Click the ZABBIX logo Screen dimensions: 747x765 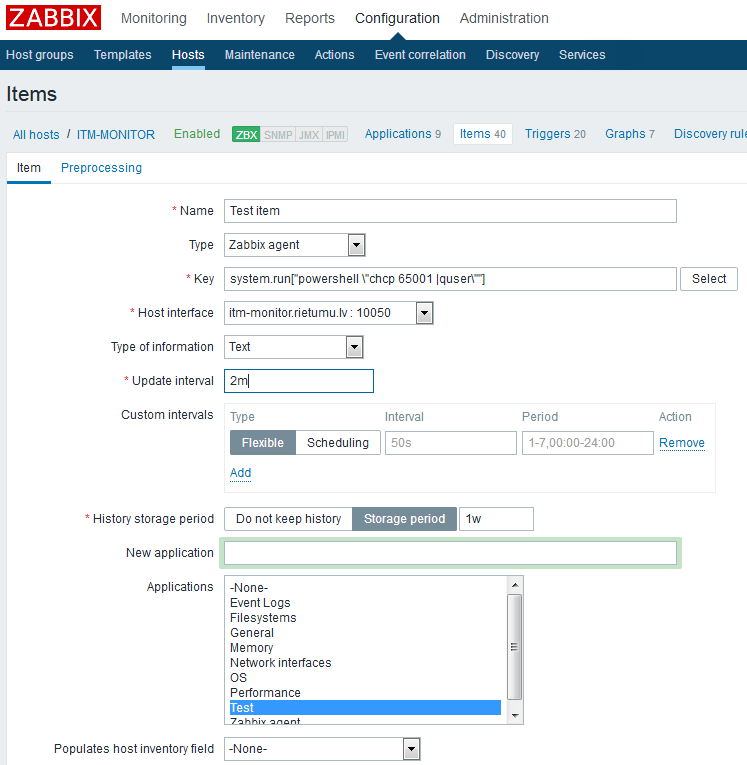click(x=54, y=18)
